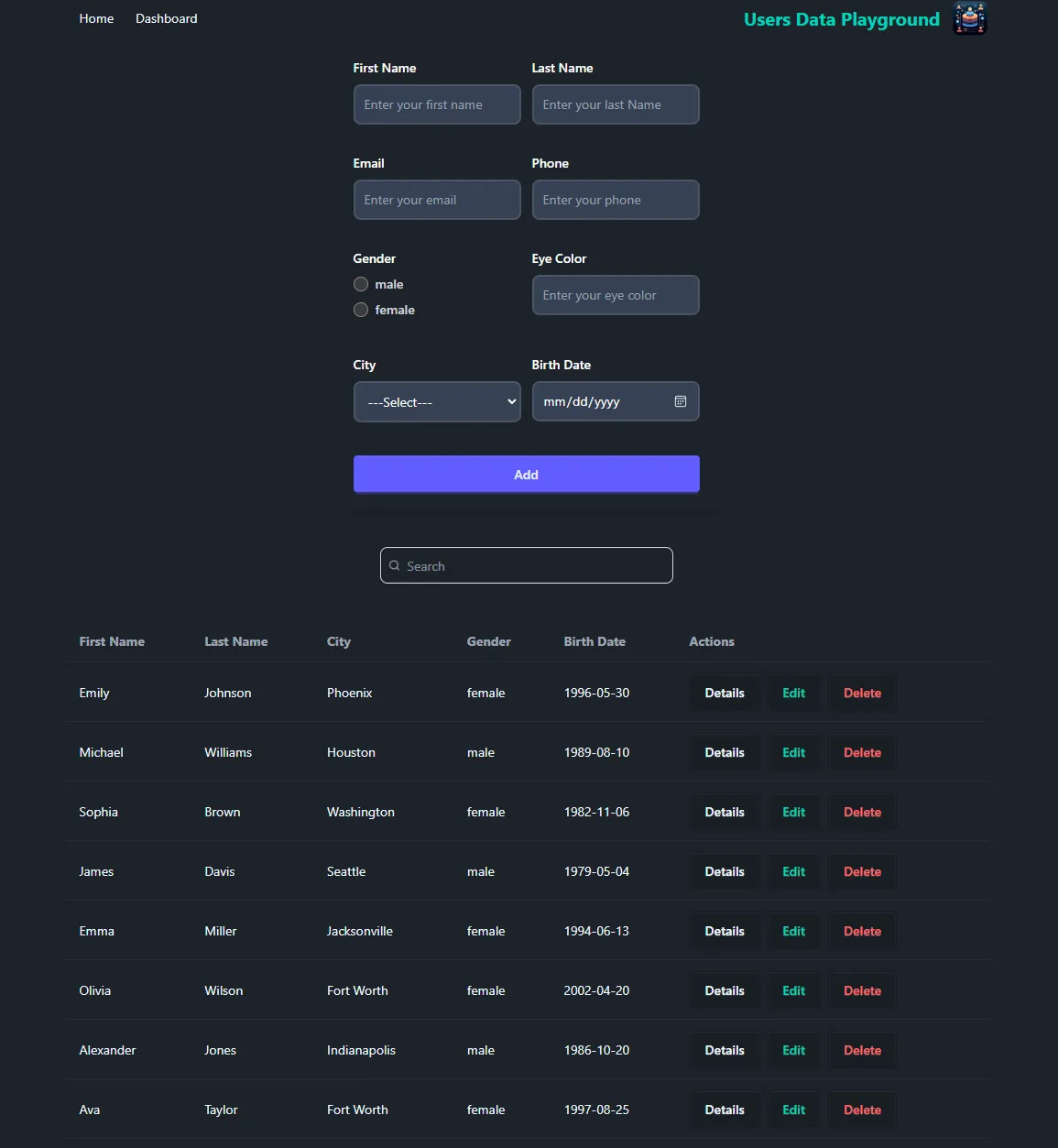Open Details for Alexander Jones

[x=724, y=1050]
